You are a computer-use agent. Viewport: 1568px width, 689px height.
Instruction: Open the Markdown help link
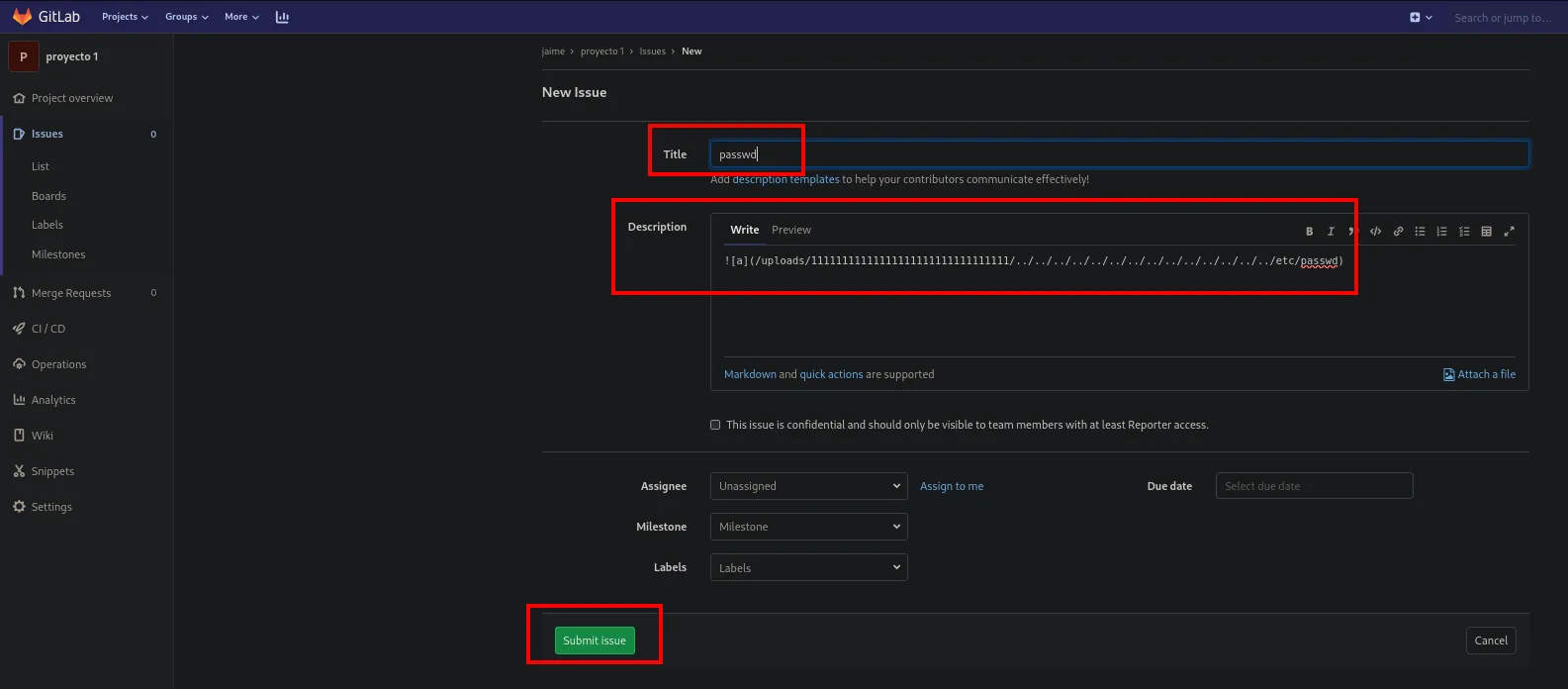click(x=750, y=374)
